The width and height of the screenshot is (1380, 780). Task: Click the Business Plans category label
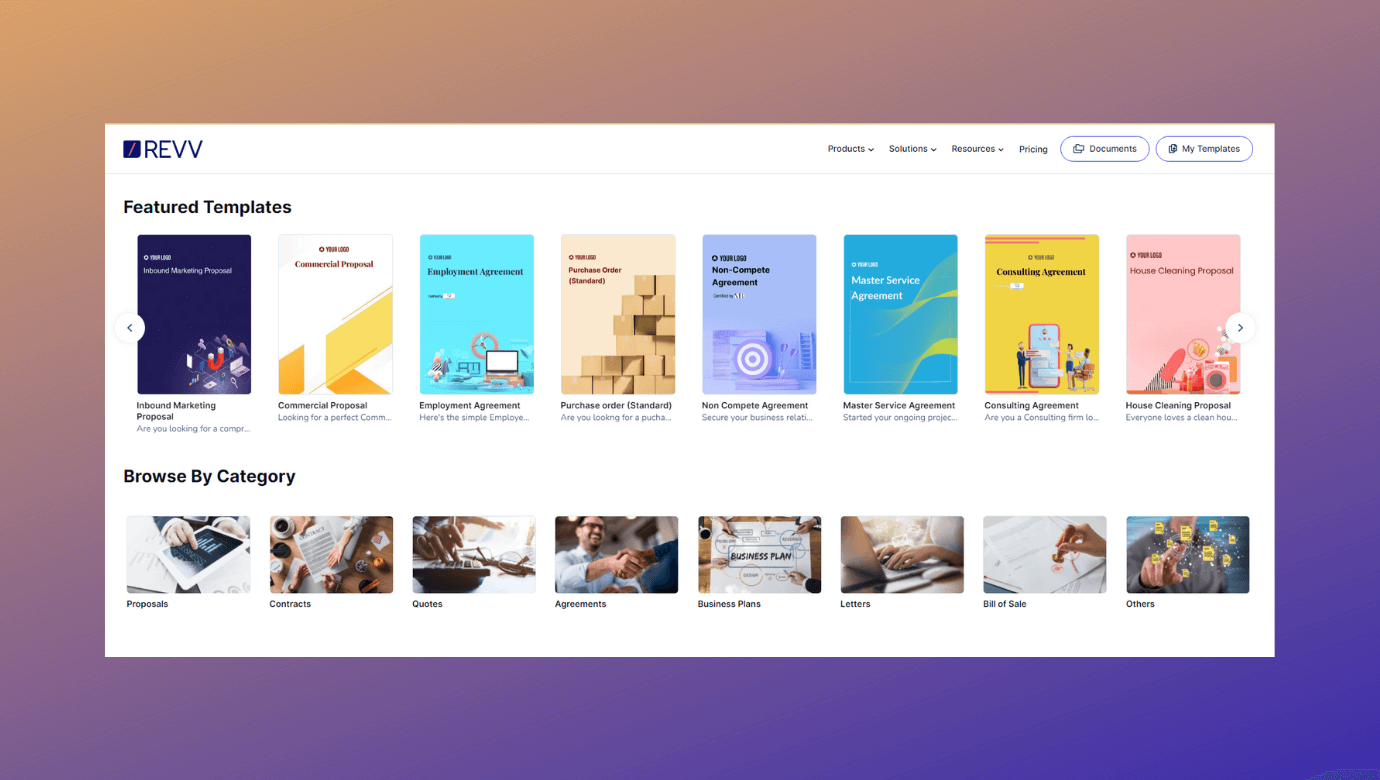coord(729,604)
